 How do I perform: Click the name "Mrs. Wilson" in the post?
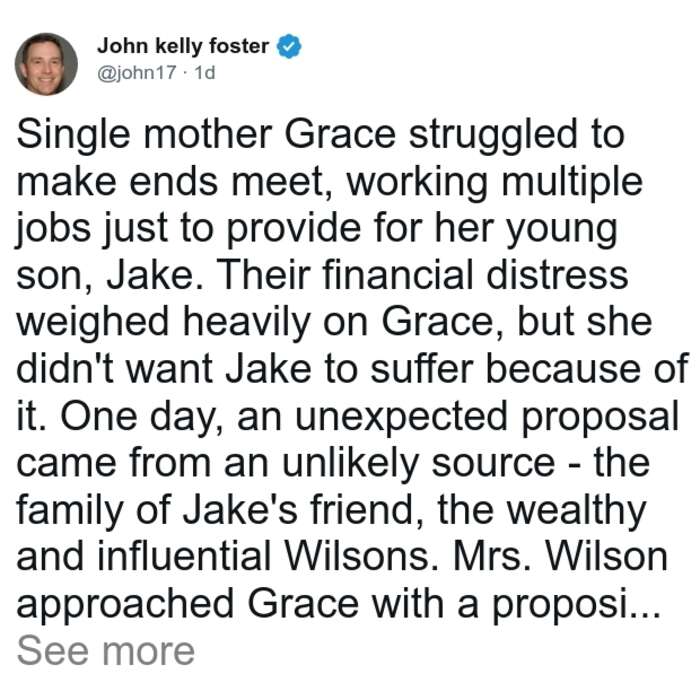pos(561,556)
